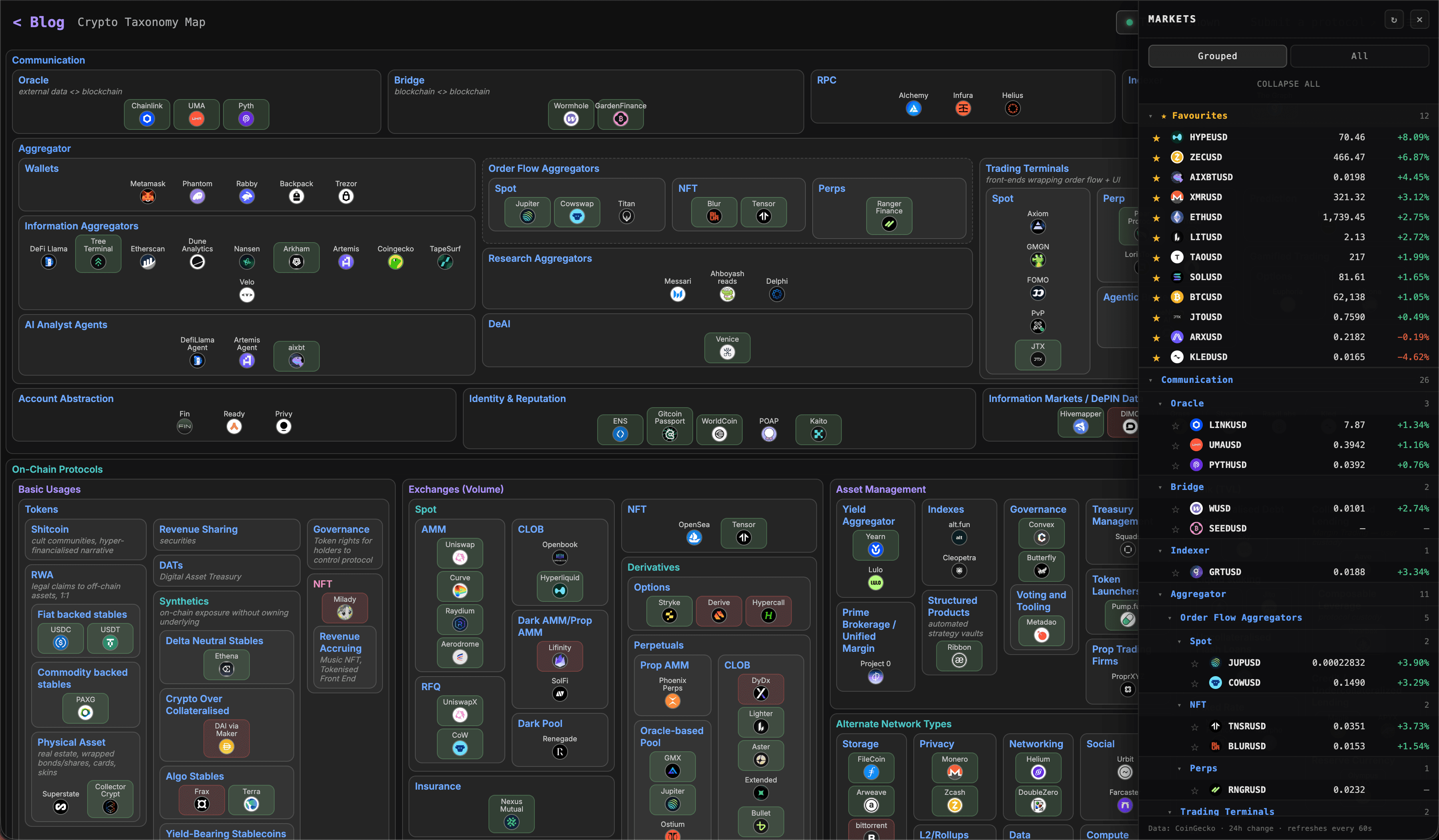Click the refresh icon in Markets panel
Viewport: 1439px width, 840px height.
point(1394,20)
